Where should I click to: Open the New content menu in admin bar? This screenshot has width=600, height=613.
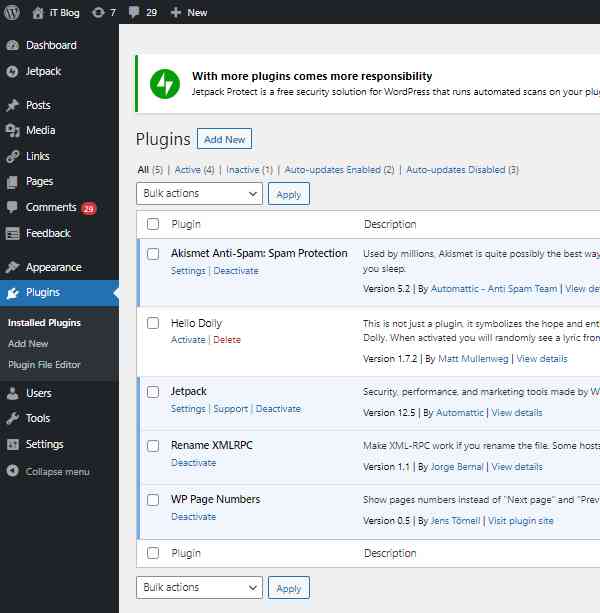[189, 12]
